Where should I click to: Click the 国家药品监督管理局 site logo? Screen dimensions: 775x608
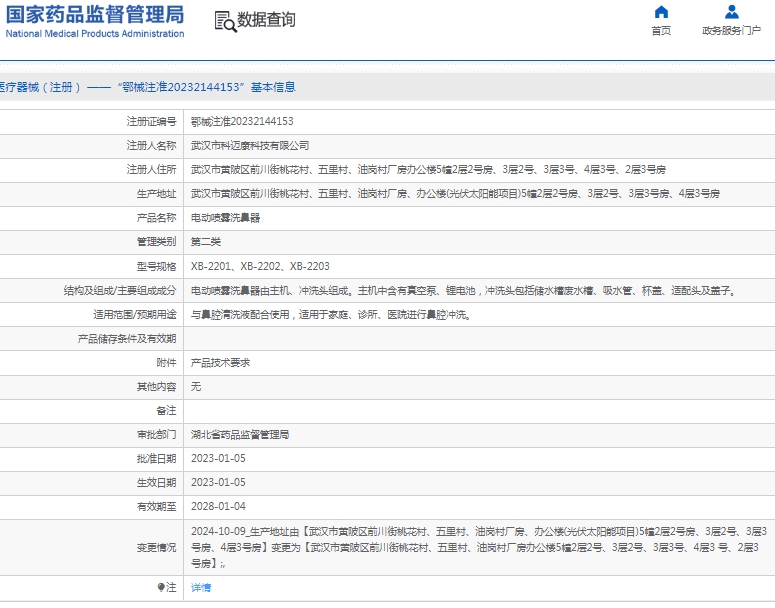[95, 15]
